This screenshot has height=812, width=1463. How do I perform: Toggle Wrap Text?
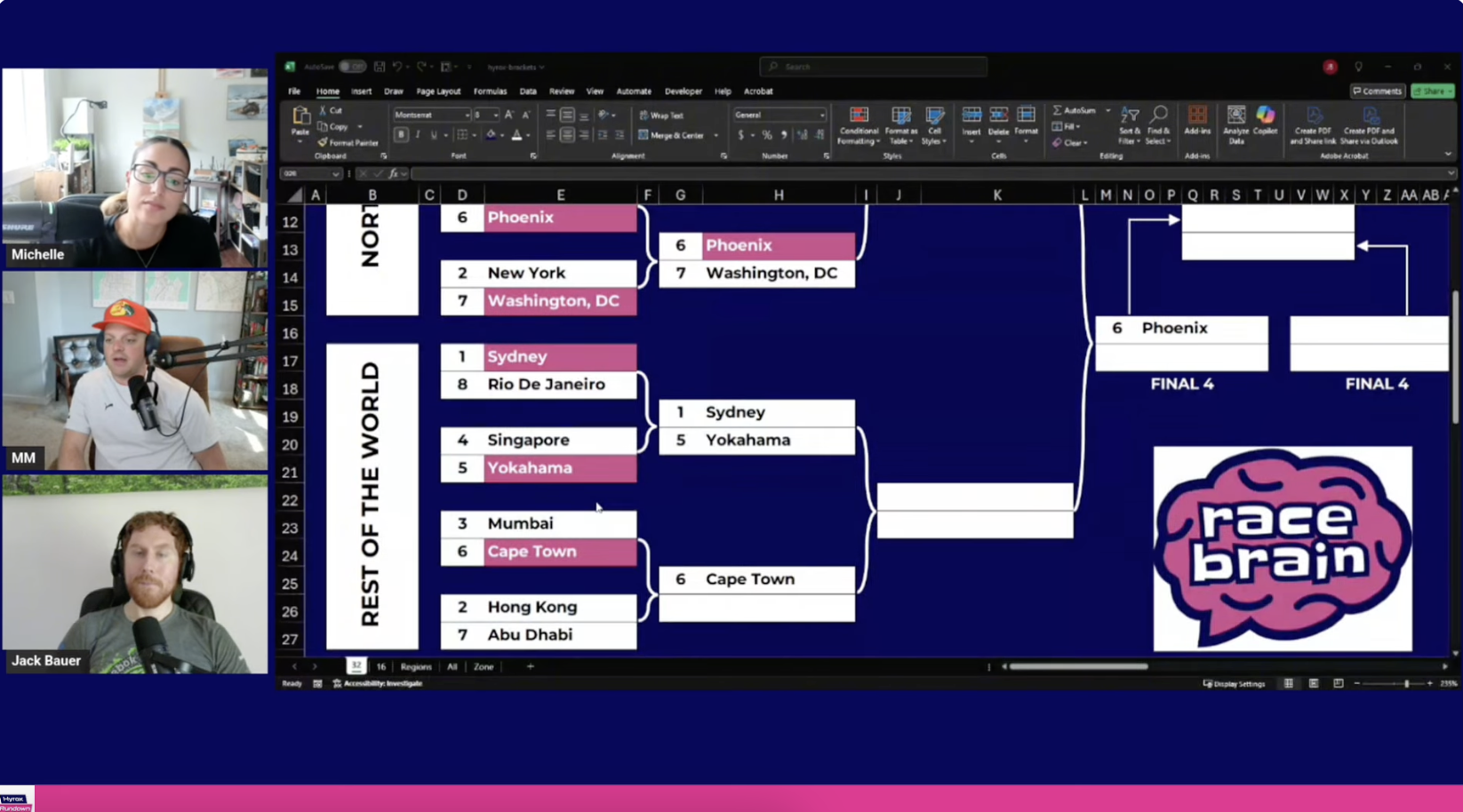(x=661, y=115)
